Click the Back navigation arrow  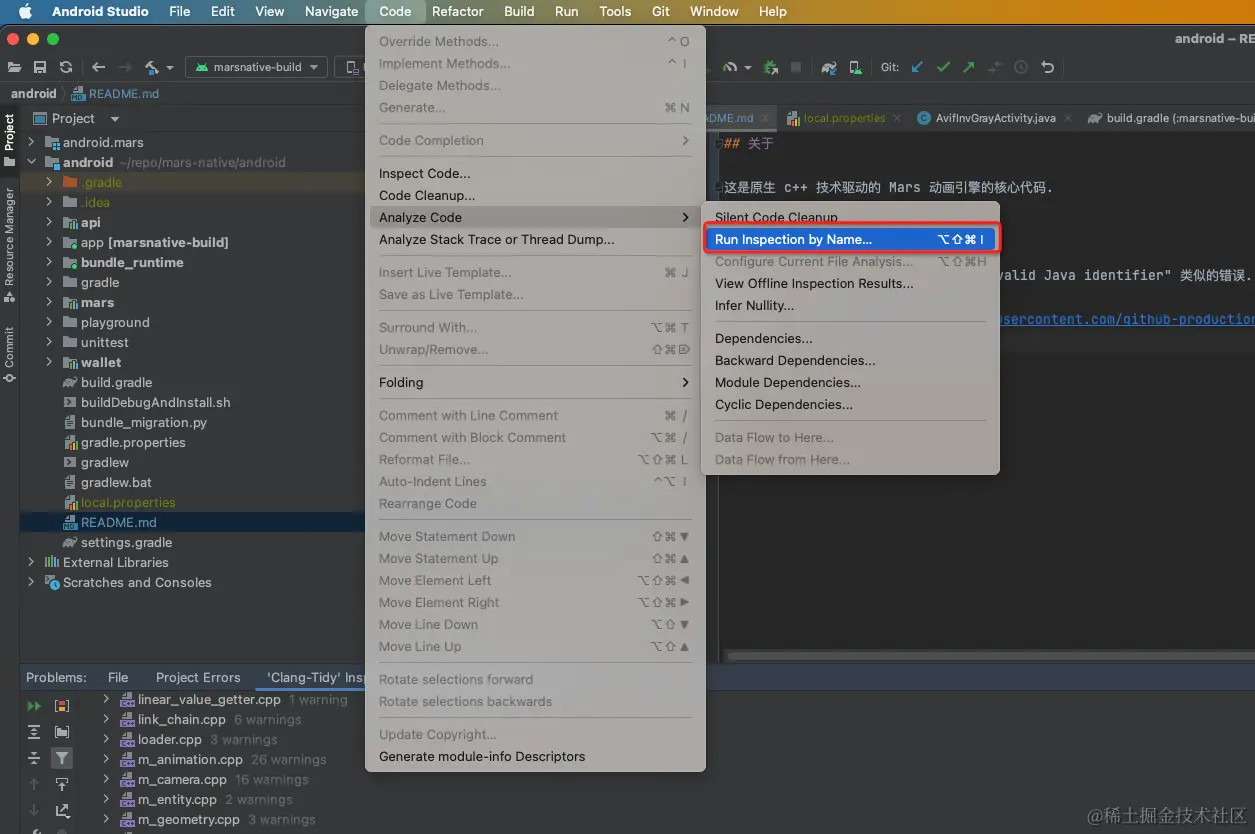click(98, 67)
